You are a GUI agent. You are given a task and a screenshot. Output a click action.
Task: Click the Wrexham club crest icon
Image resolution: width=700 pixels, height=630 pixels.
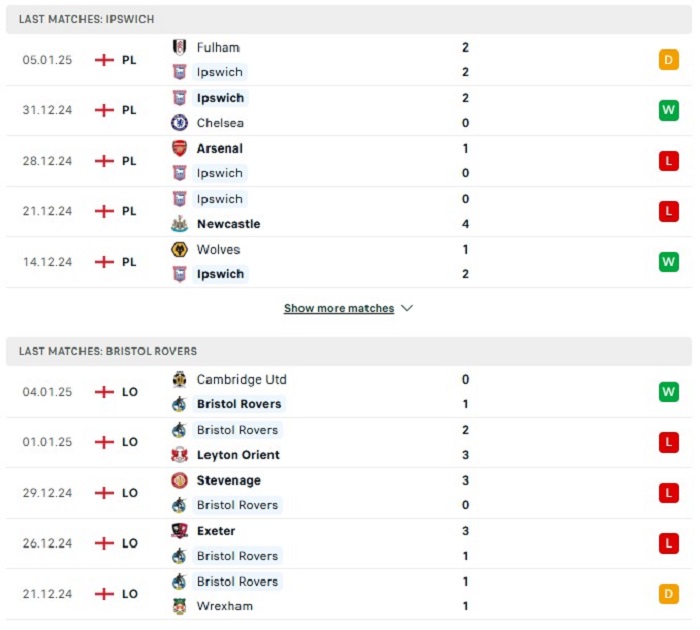(x=179, y=606)
